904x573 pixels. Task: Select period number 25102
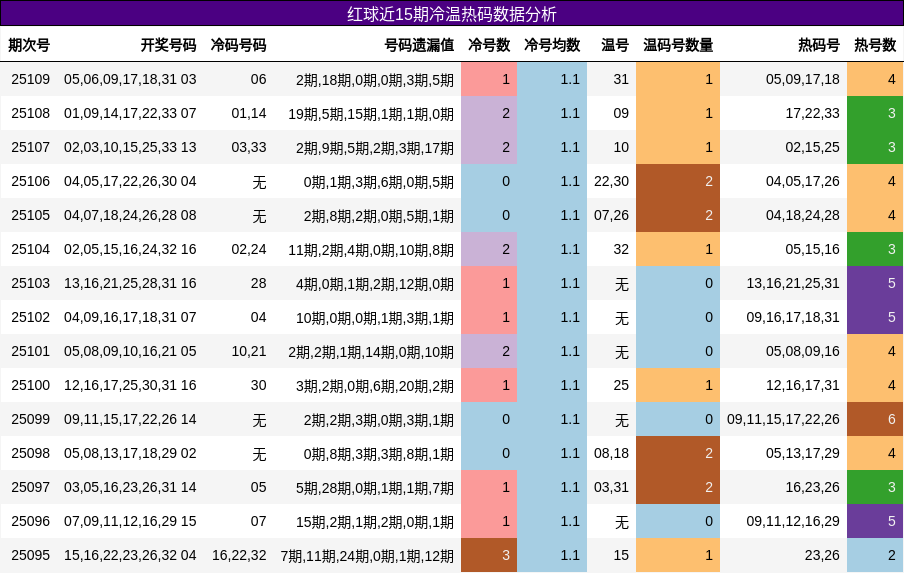[31, 317]
